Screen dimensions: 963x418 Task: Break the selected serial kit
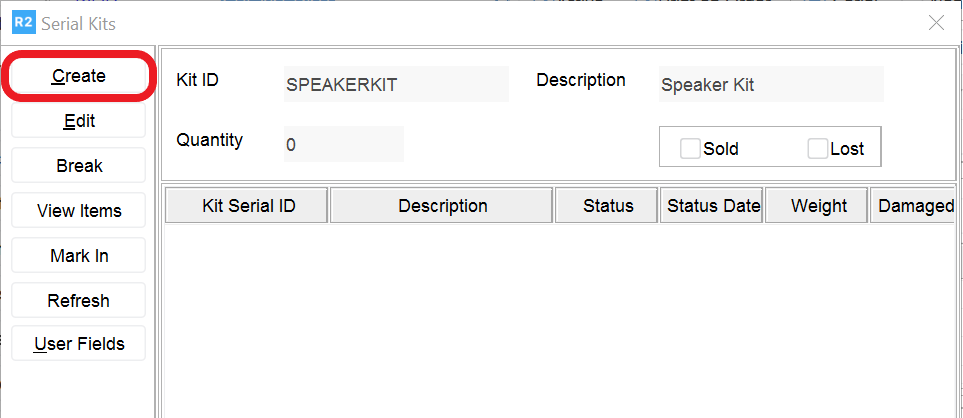(79, 166)
